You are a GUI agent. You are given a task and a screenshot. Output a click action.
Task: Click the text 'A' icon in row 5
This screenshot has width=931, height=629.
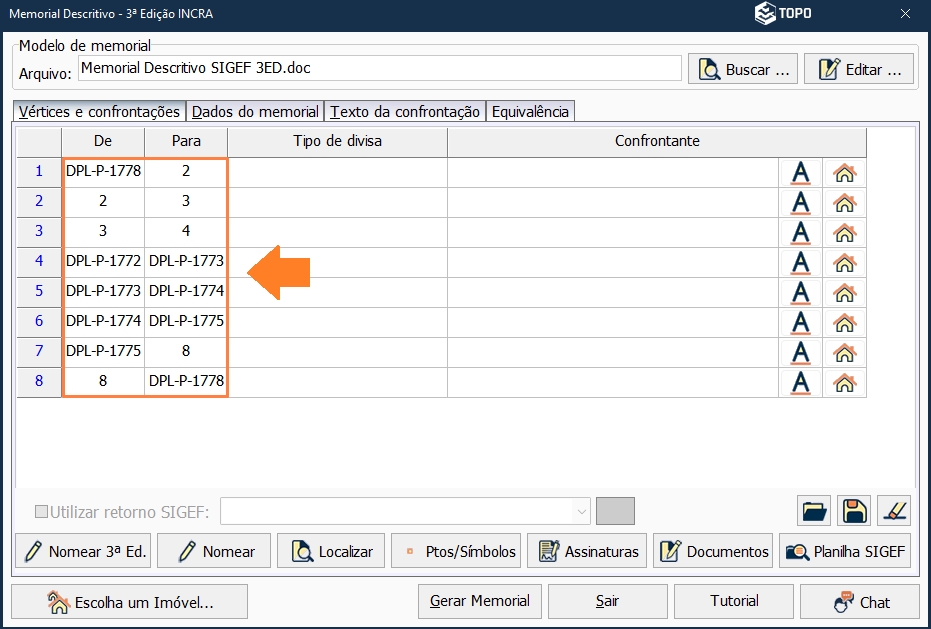(800, 293)
